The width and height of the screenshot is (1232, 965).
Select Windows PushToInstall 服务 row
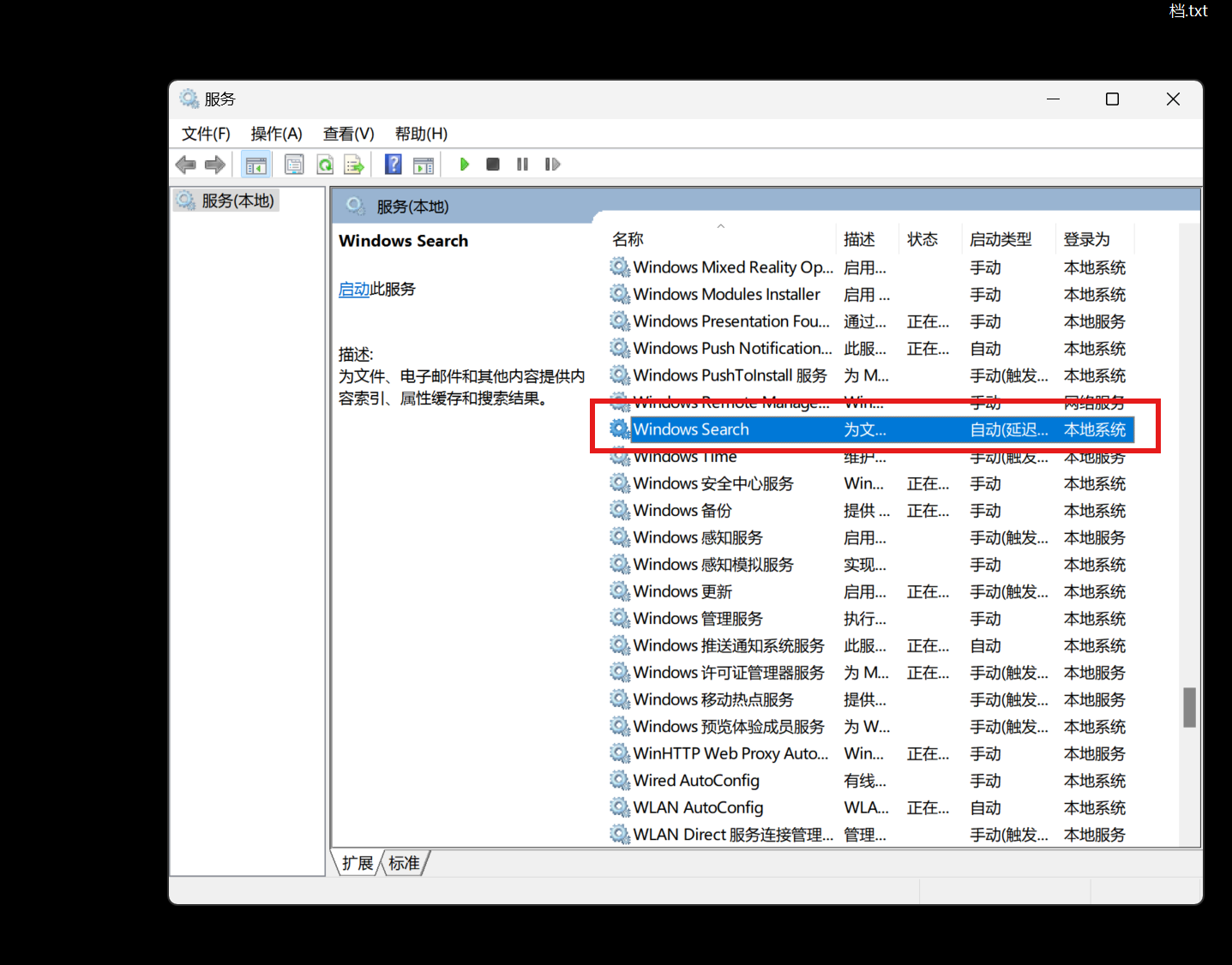[870, 375]
